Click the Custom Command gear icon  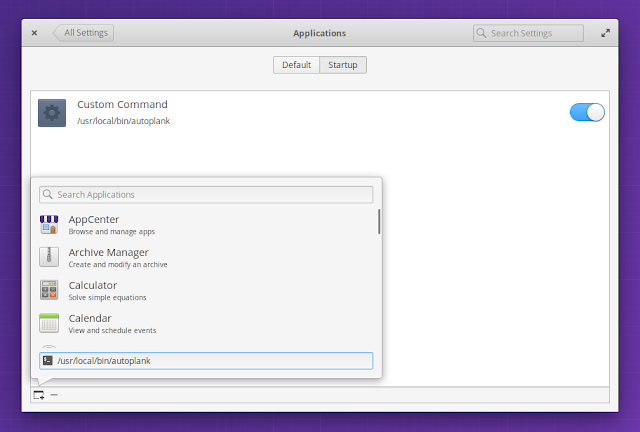coord(52,113)
